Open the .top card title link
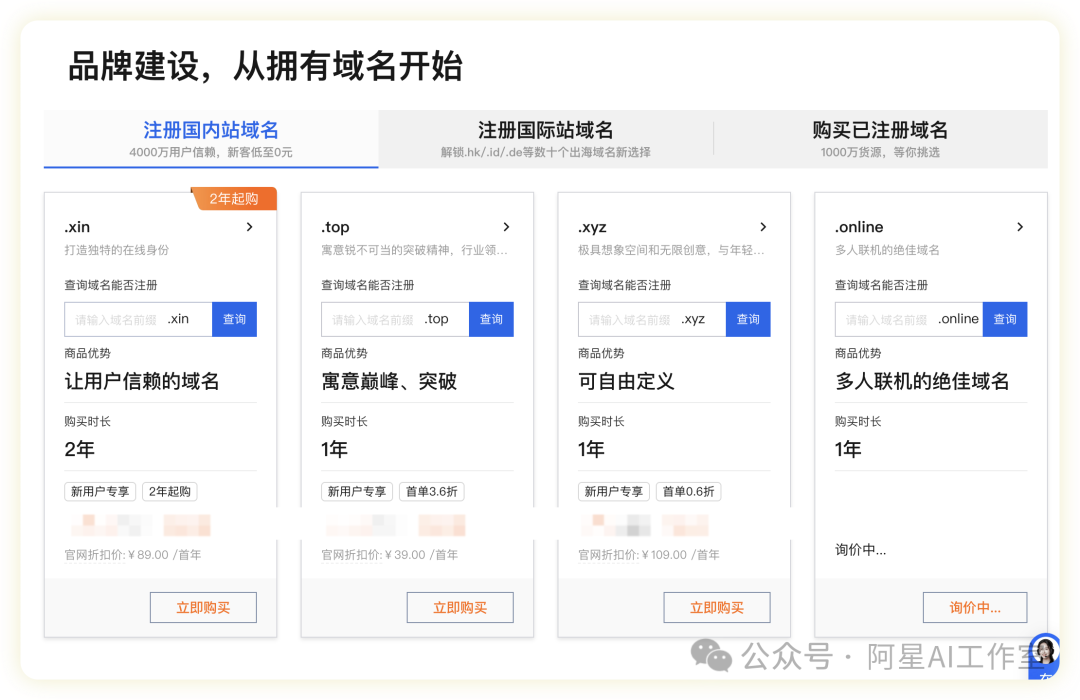This screenshot has width=1080, height=700. (x=335, y=227)
